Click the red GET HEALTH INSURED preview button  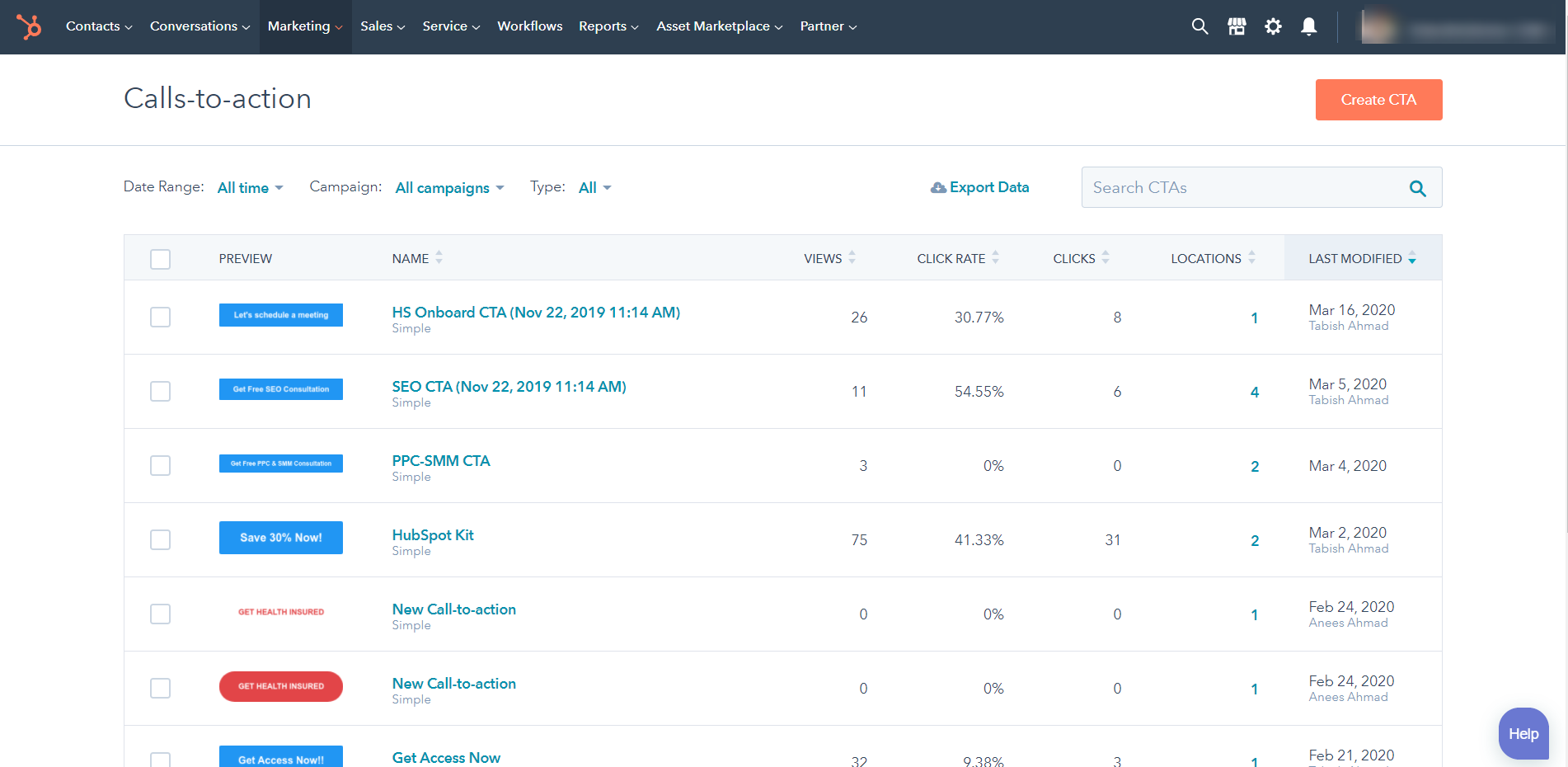tap(281, 686)
